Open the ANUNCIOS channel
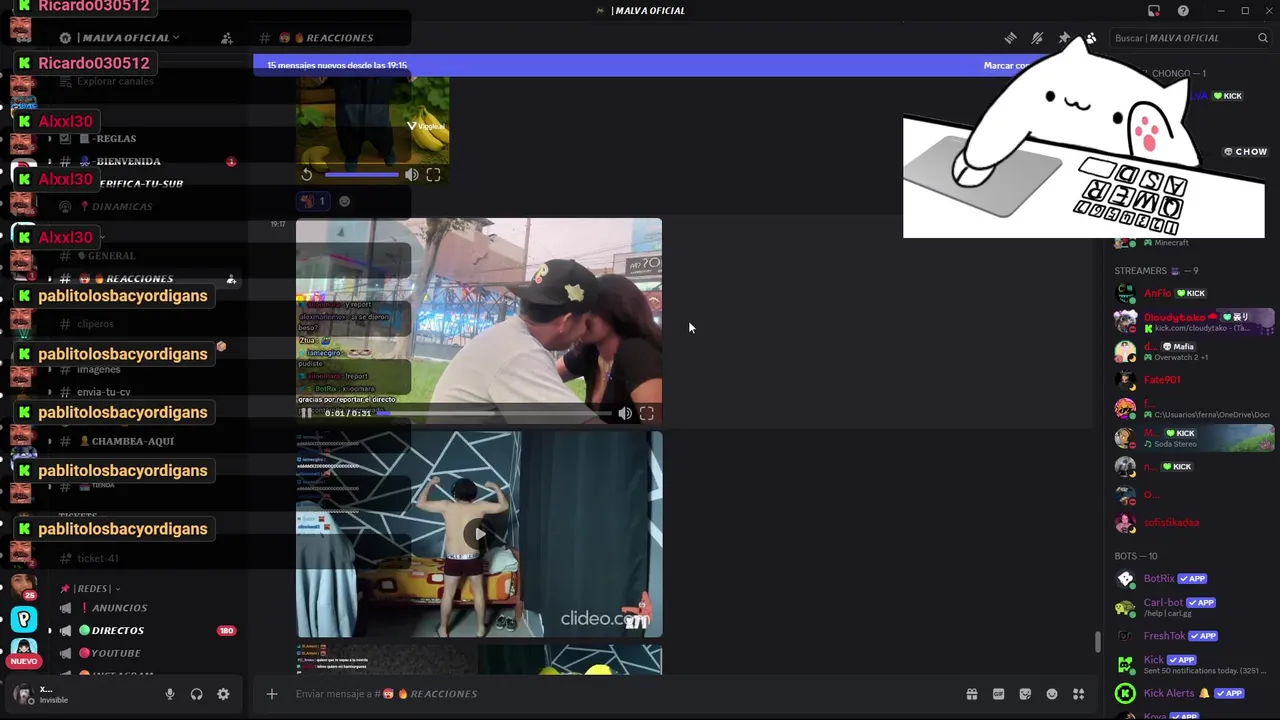Image resolution: width=1280 pixels, height=720 pixels. [x=120, y=608]
